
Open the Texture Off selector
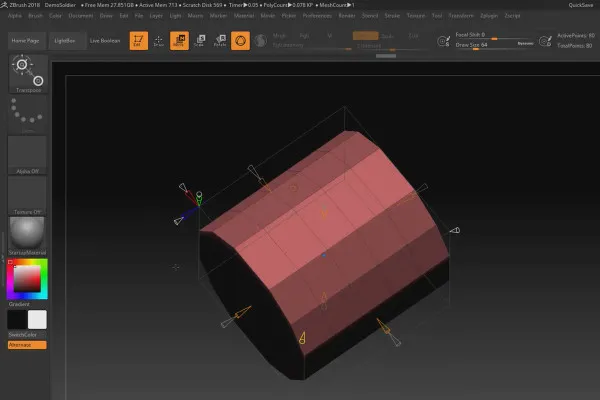[x=27, y=195]
